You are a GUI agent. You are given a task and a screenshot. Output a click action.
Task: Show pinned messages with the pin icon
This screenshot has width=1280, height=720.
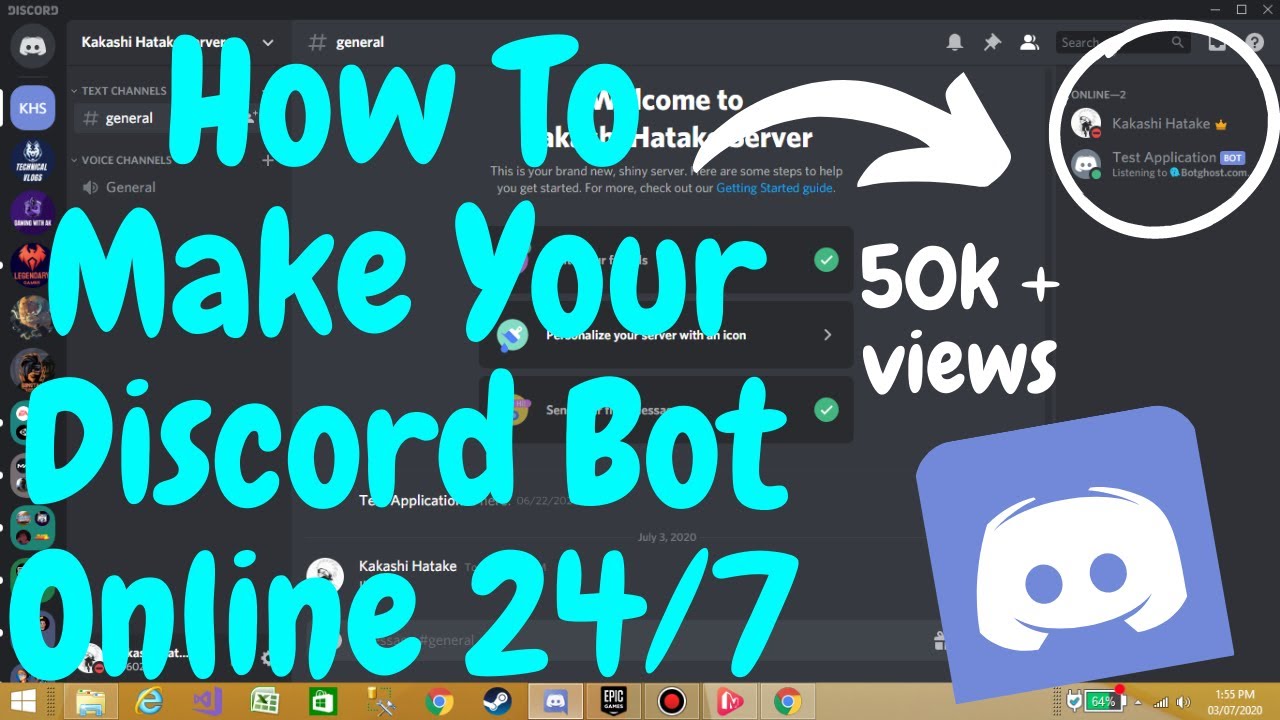[992, 42]
